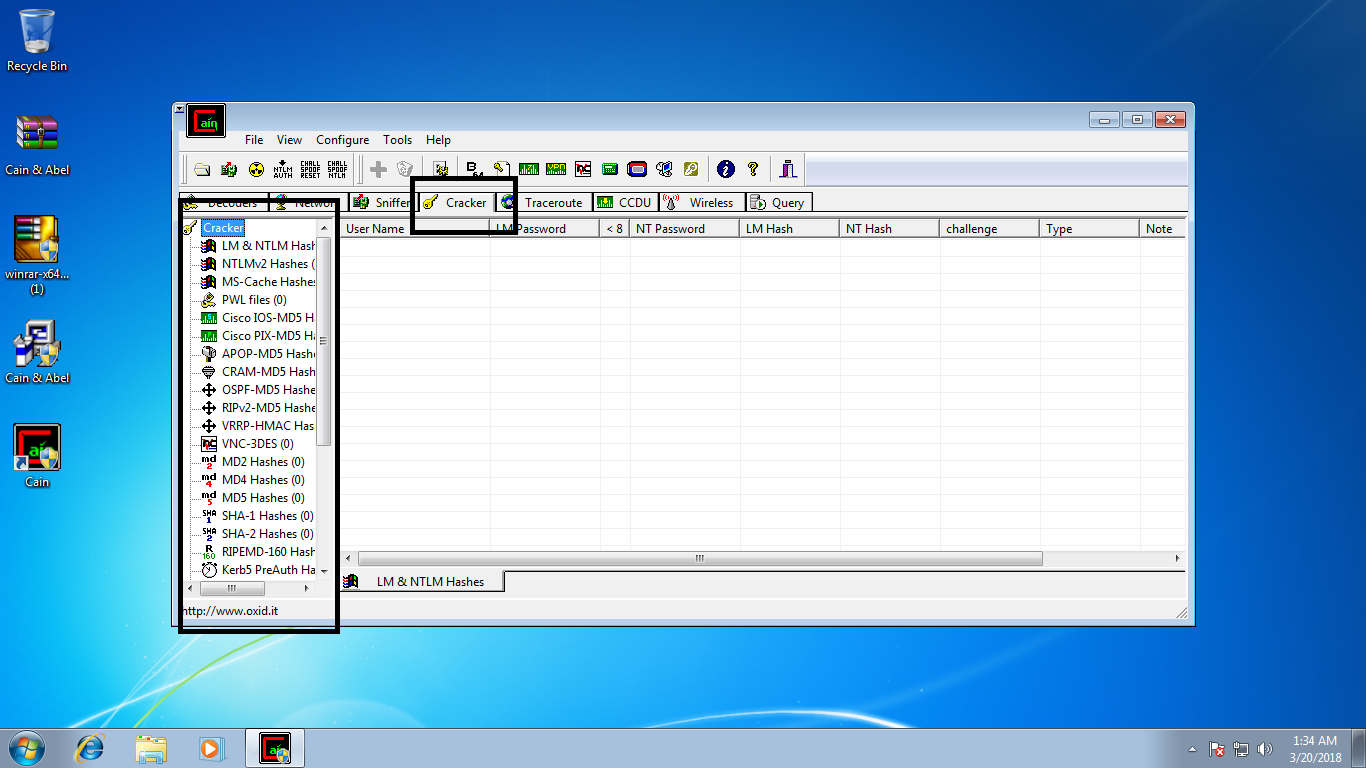Click the yellow question mark help icon
This screenshot has width=1366, height=768.
[x=753, y=170]
